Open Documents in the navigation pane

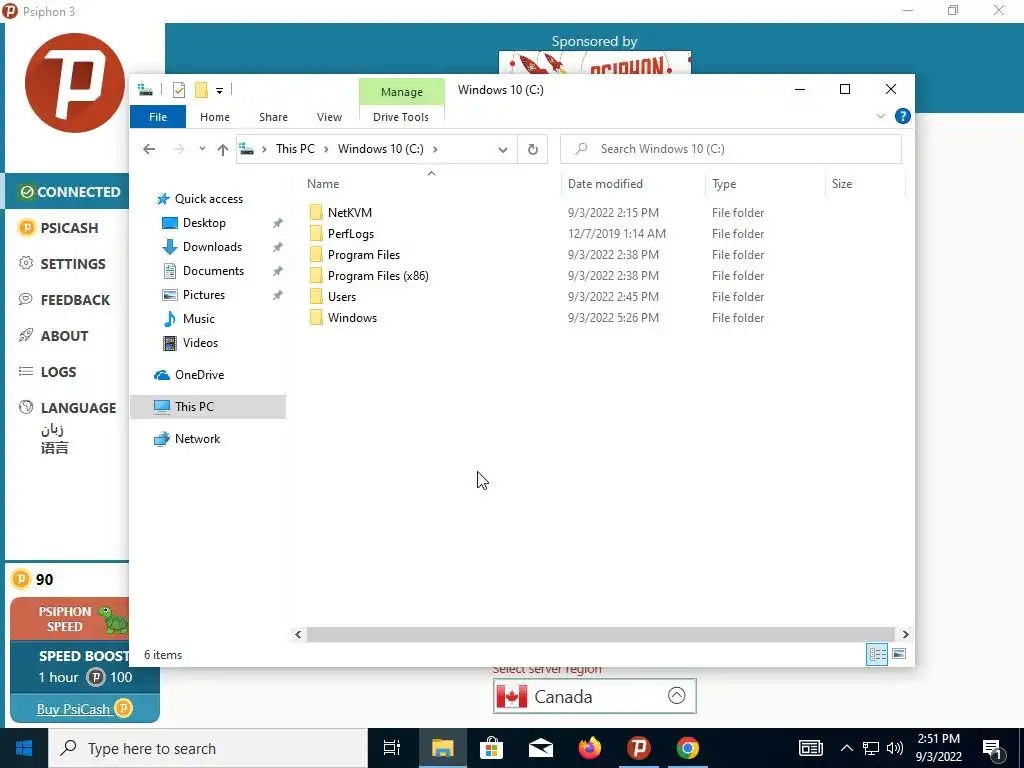click(x=213, y=270)
